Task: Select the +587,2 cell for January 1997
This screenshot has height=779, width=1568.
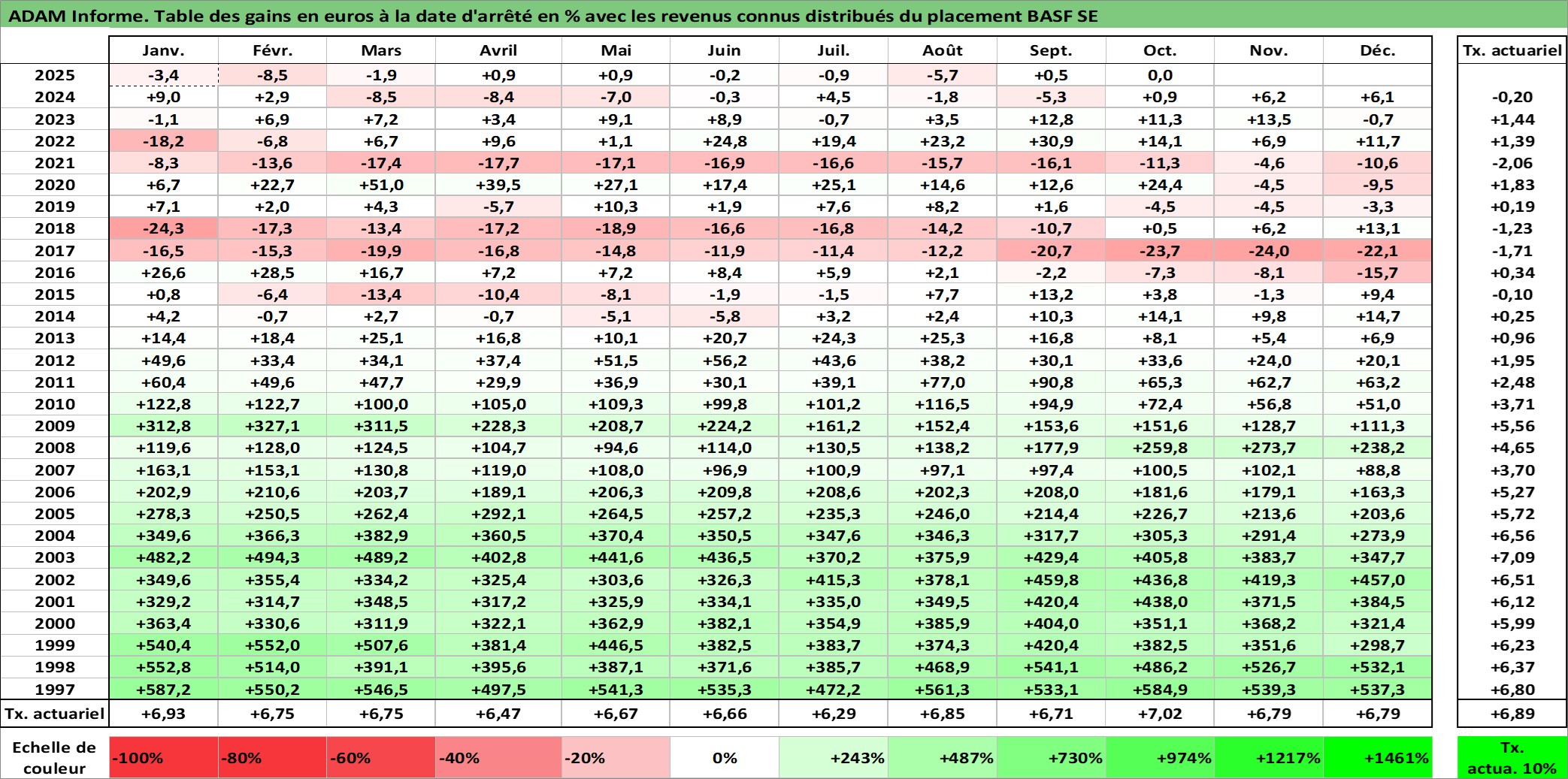Action: click(x=164, y=690)
